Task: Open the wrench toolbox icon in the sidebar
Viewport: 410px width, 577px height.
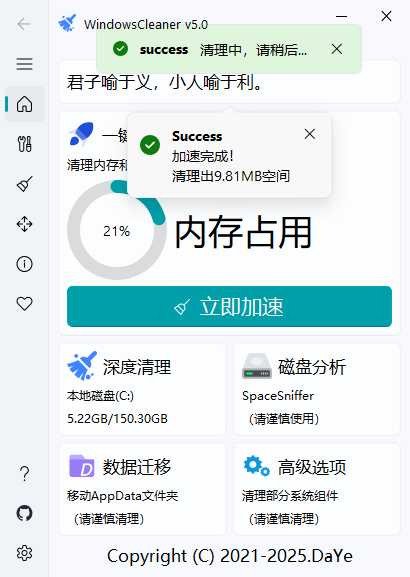Action: coord(24,144)
